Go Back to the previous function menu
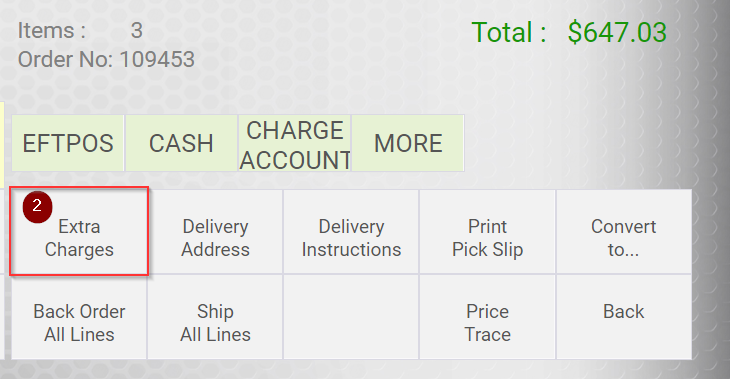The width and height of the screenshot is (730, 379). pyautogui.click(x=624, y=317)
